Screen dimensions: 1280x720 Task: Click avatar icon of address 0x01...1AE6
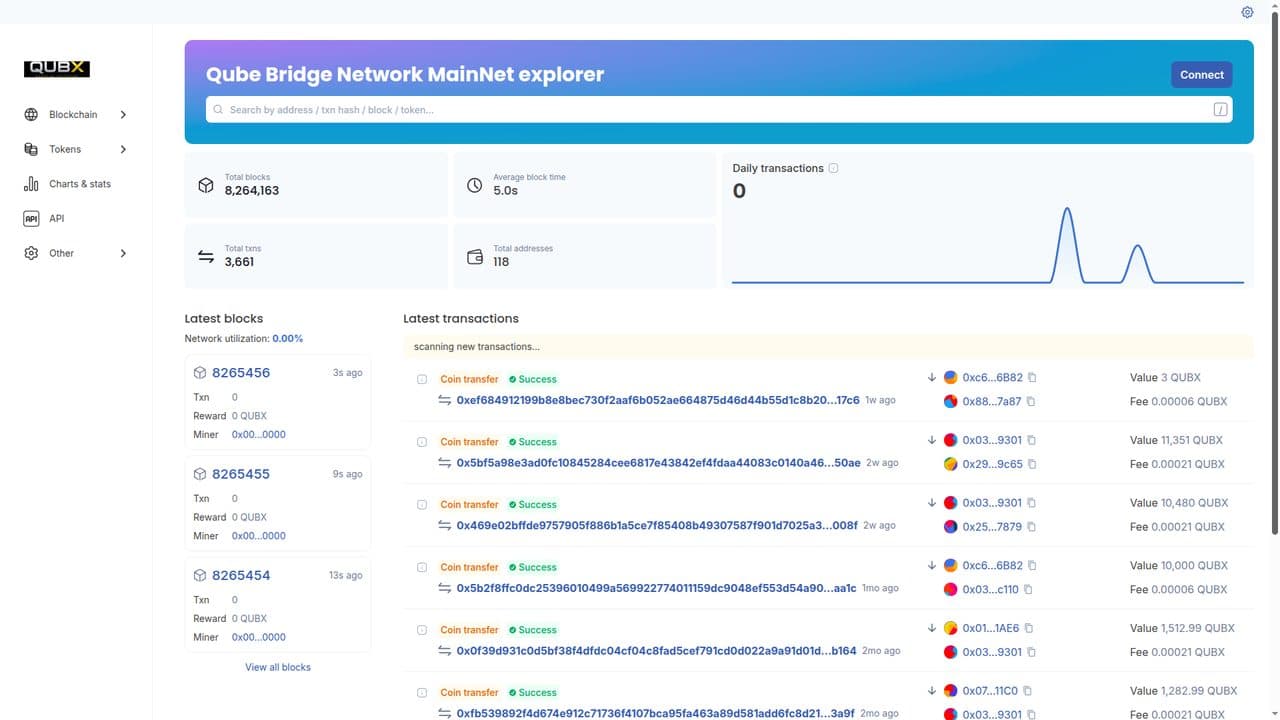(x=951, y=628)
